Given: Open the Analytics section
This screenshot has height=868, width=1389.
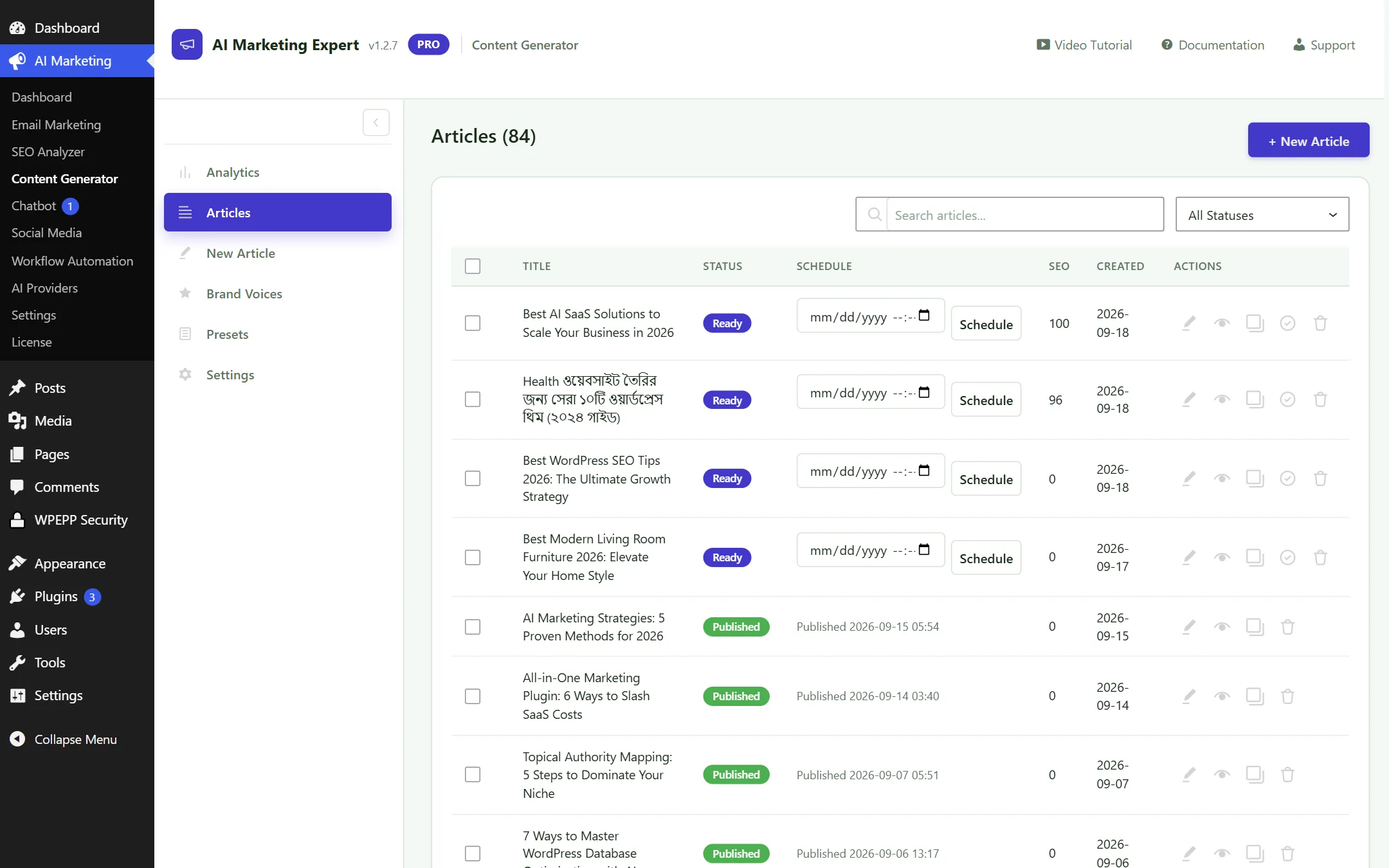Looking at the screenshot, I should pos(278,172).
